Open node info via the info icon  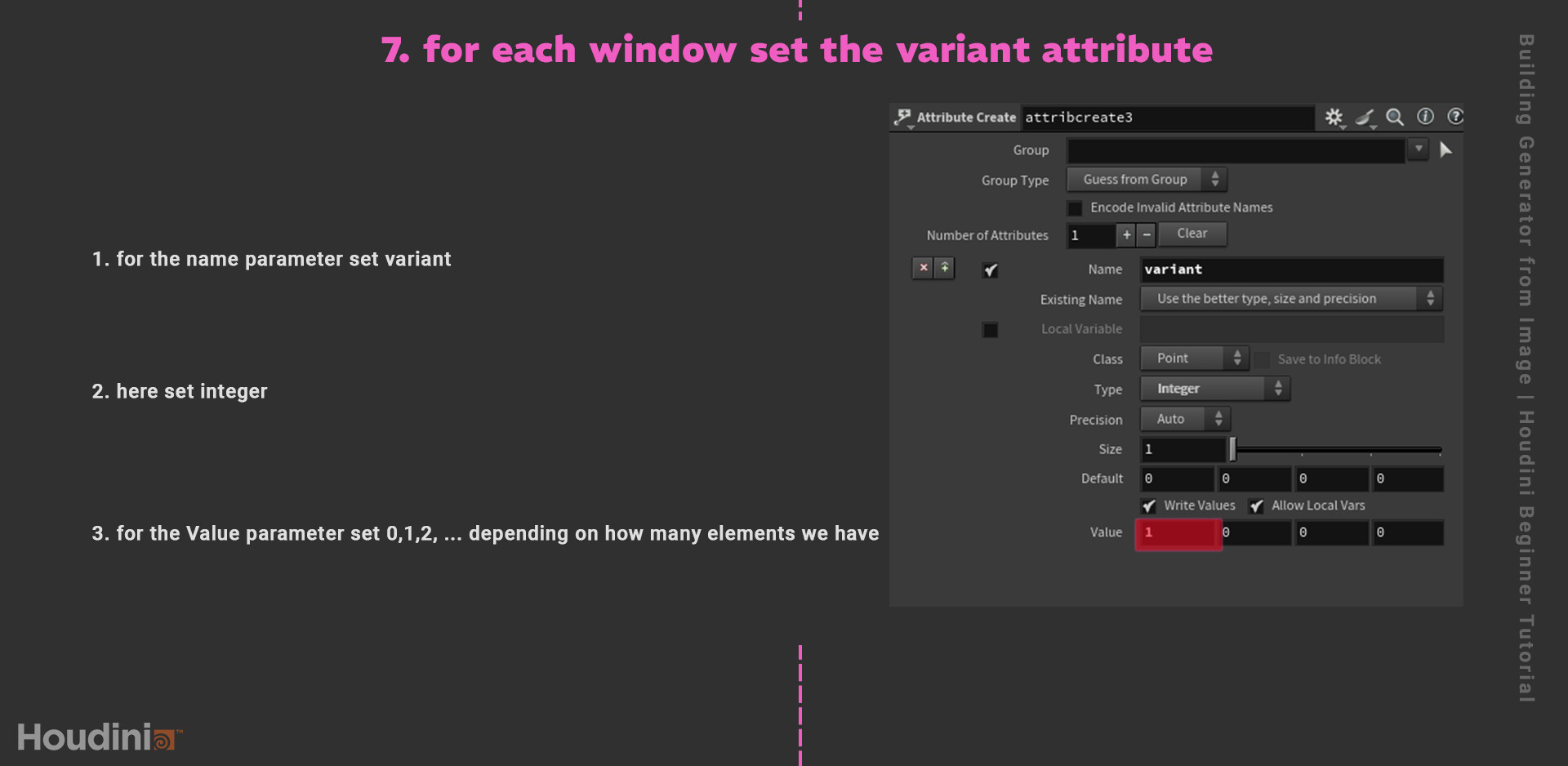click(1425, 117)
